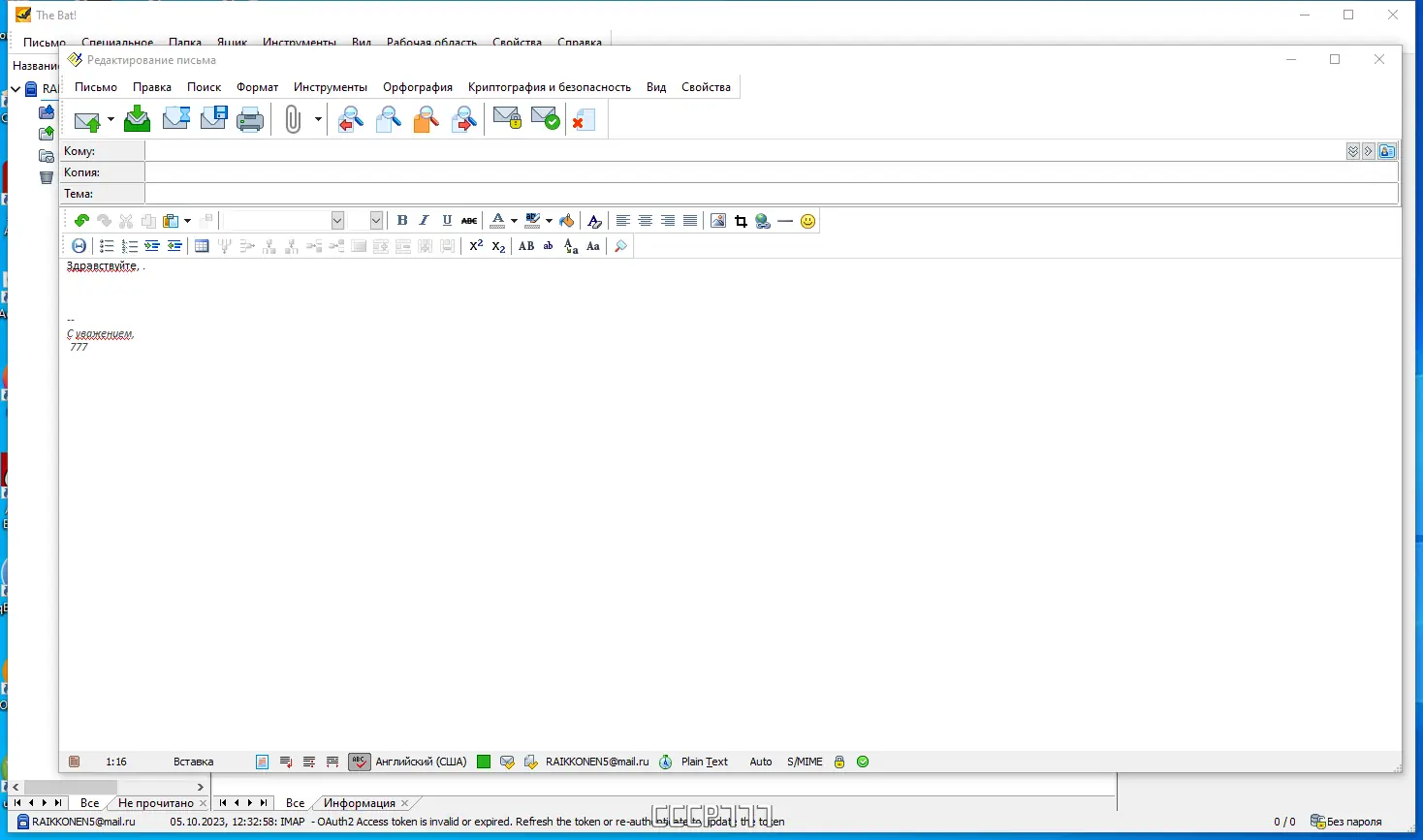Open the Поиск menu
Viewport: 1423px width, 840px height.
[x=205, y=87]
